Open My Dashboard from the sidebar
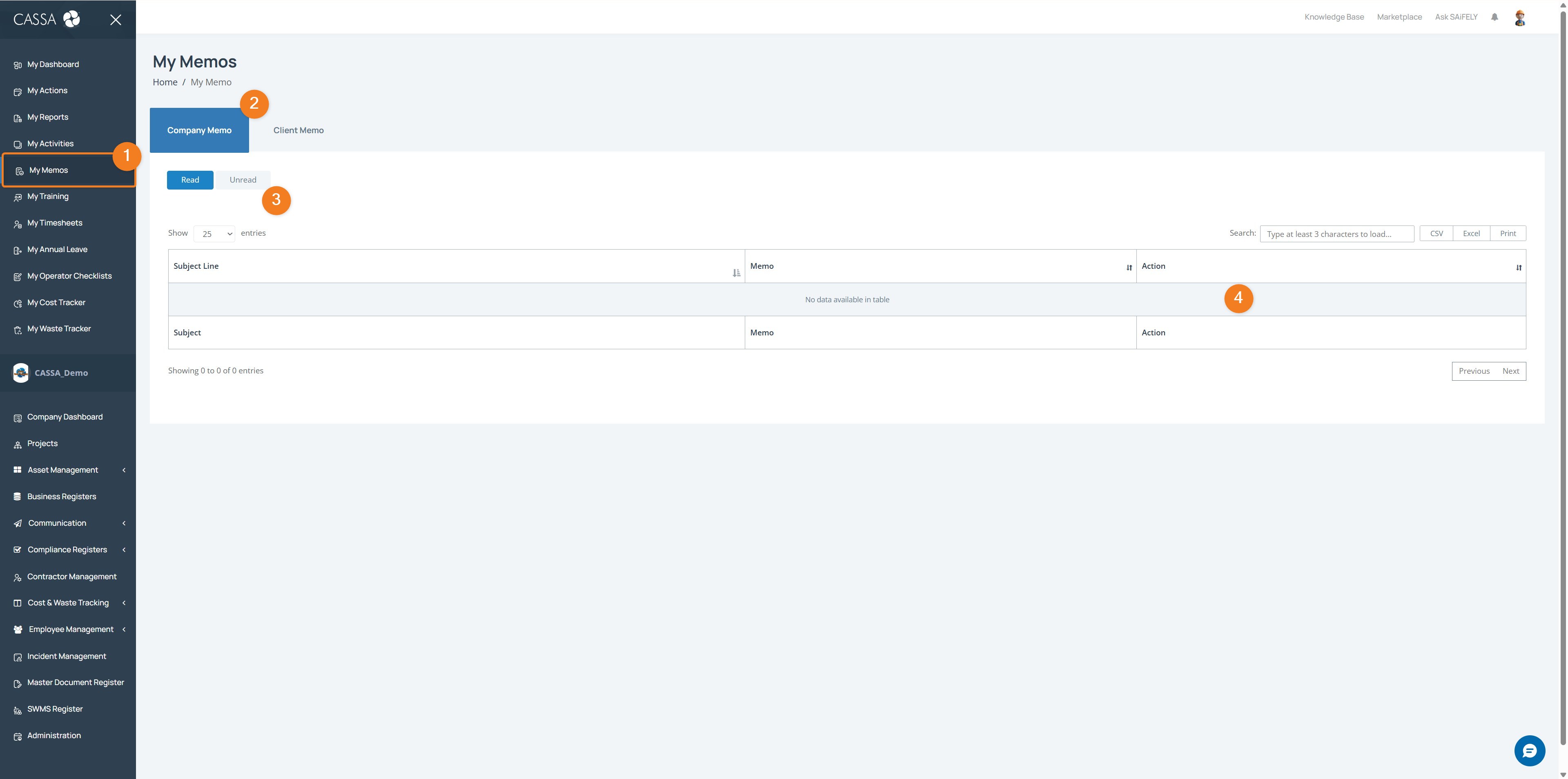 tap(53, 64)
